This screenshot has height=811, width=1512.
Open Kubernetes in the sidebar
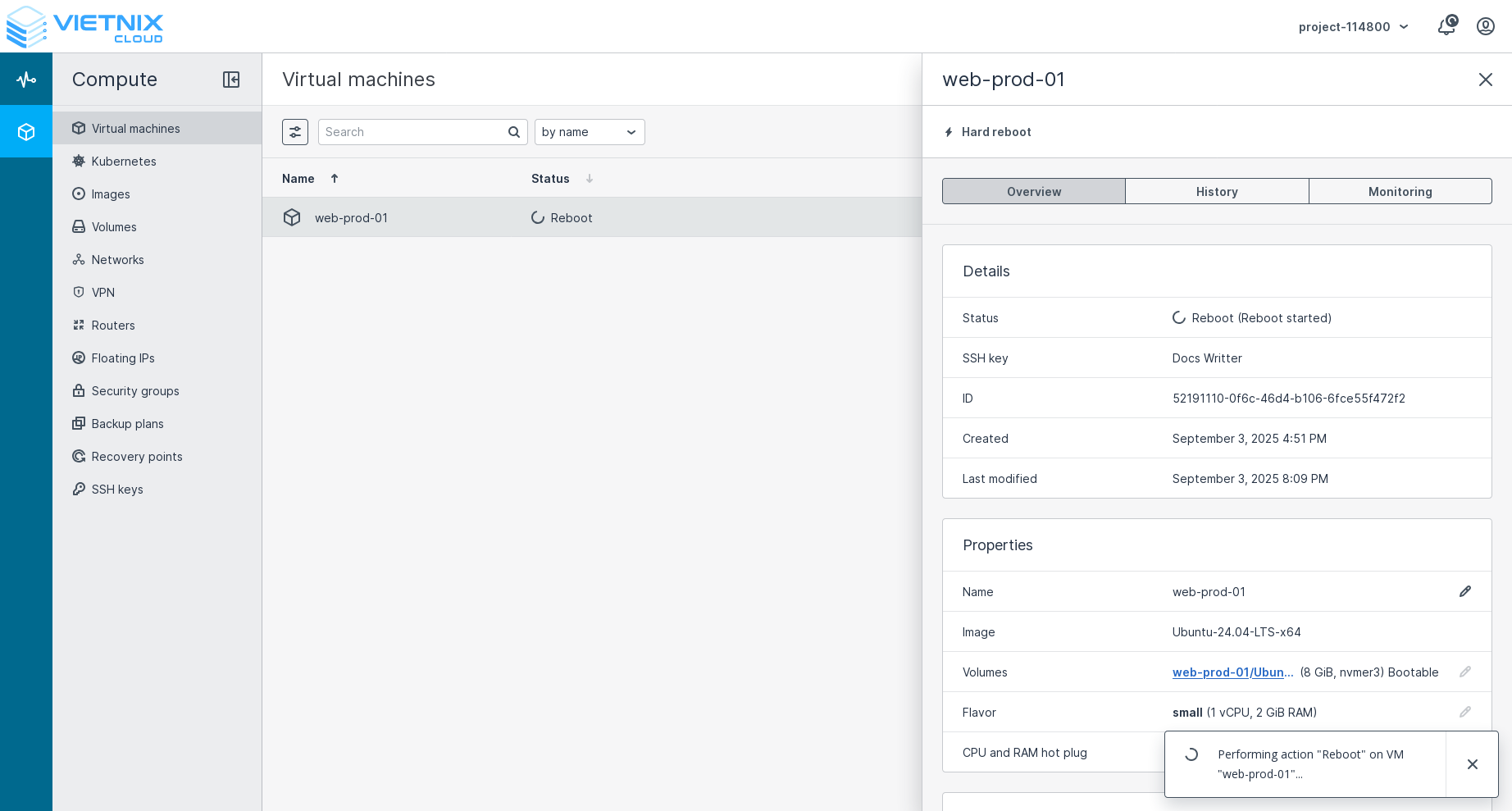click(x=124, y=162)
